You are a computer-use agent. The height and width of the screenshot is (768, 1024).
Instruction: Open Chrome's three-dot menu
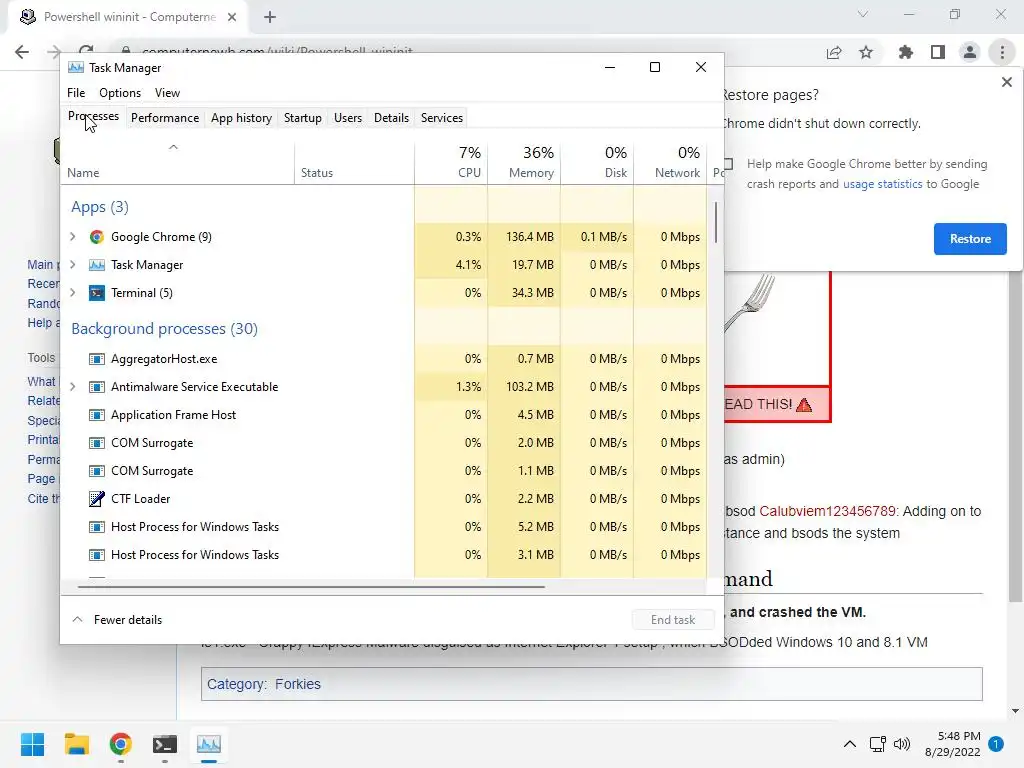pyautogui.click(x=1002, y=52)
